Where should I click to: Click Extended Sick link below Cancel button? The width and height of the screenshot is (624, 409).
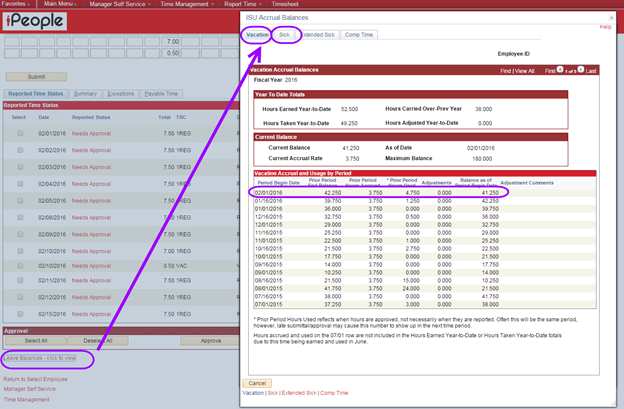299,393
